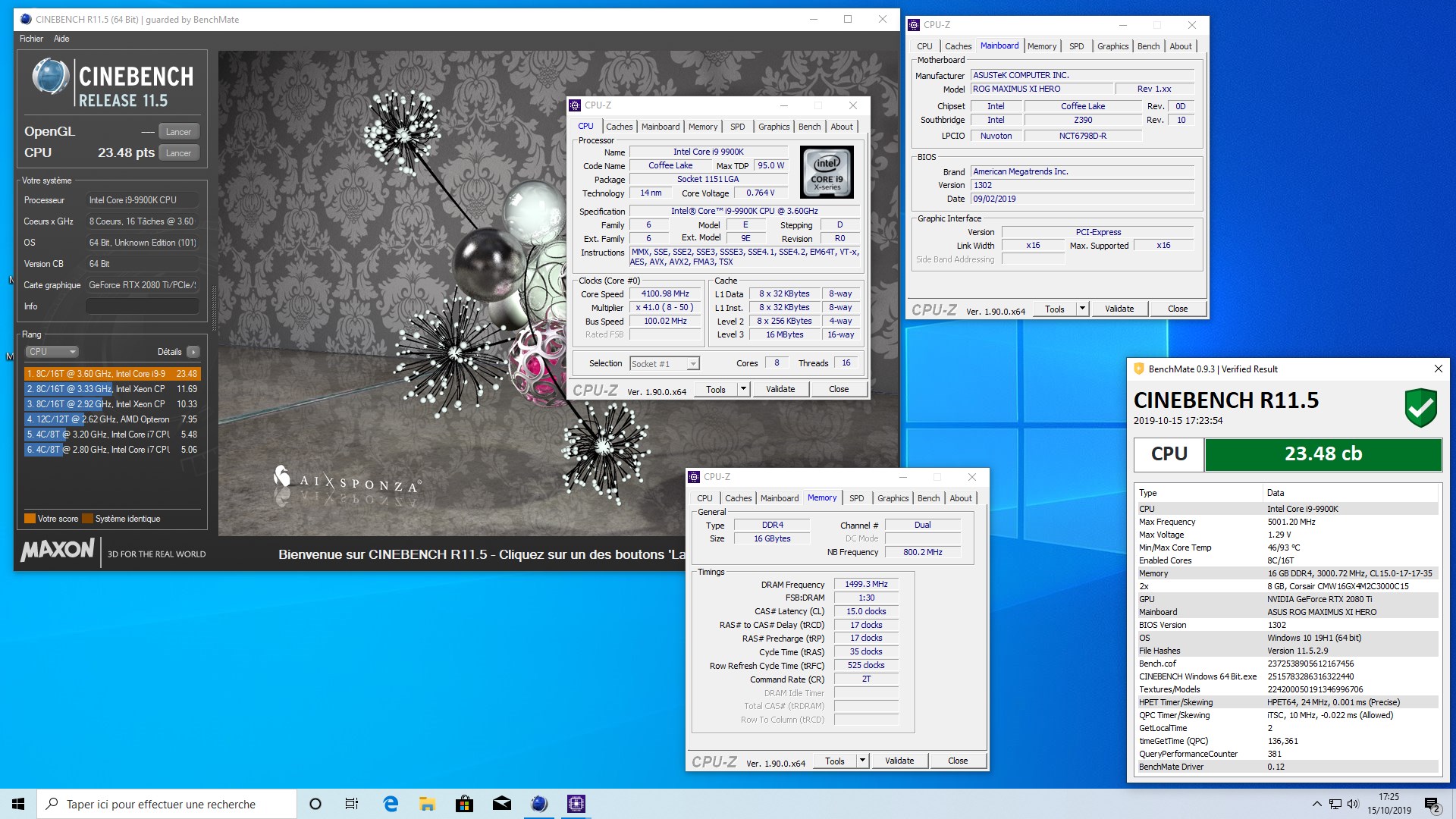Image resolution: width=1456 pixels, height=819 pixels.
Task: Click Core Speed value 4100.98 MHz
Action: tap(665, 294)
